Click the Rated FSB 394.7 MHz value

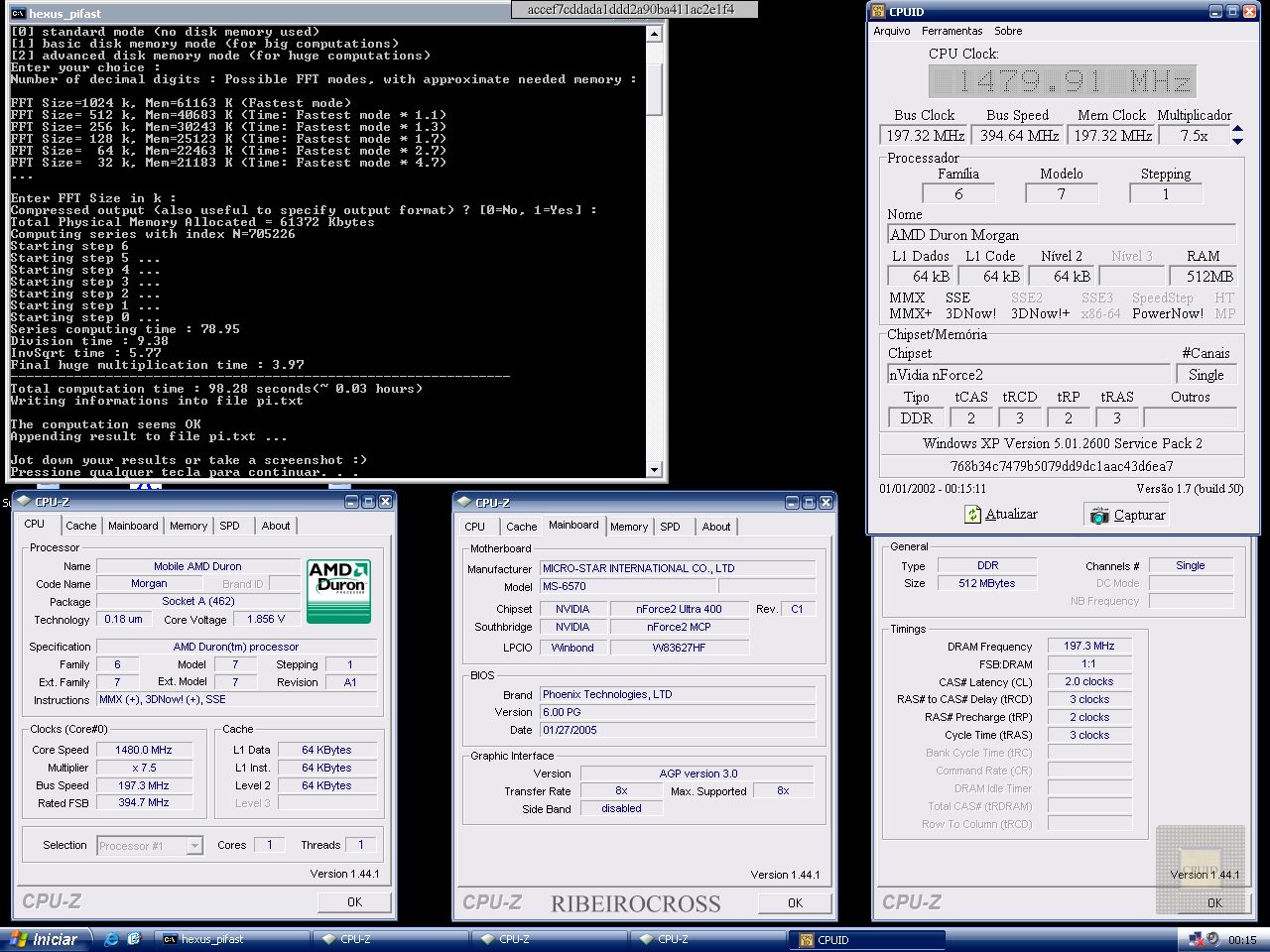coord(145,803)
